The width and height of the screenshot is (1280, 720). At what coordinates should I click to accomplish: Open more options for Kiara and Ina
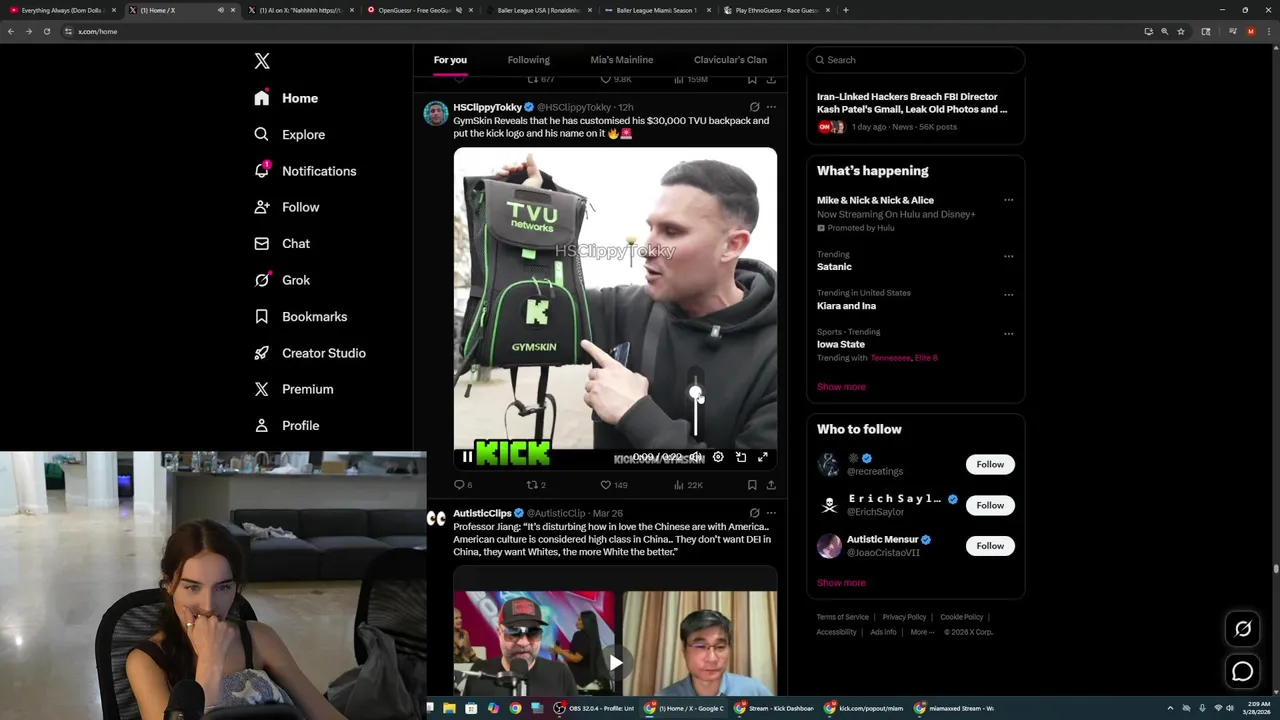1008,295
